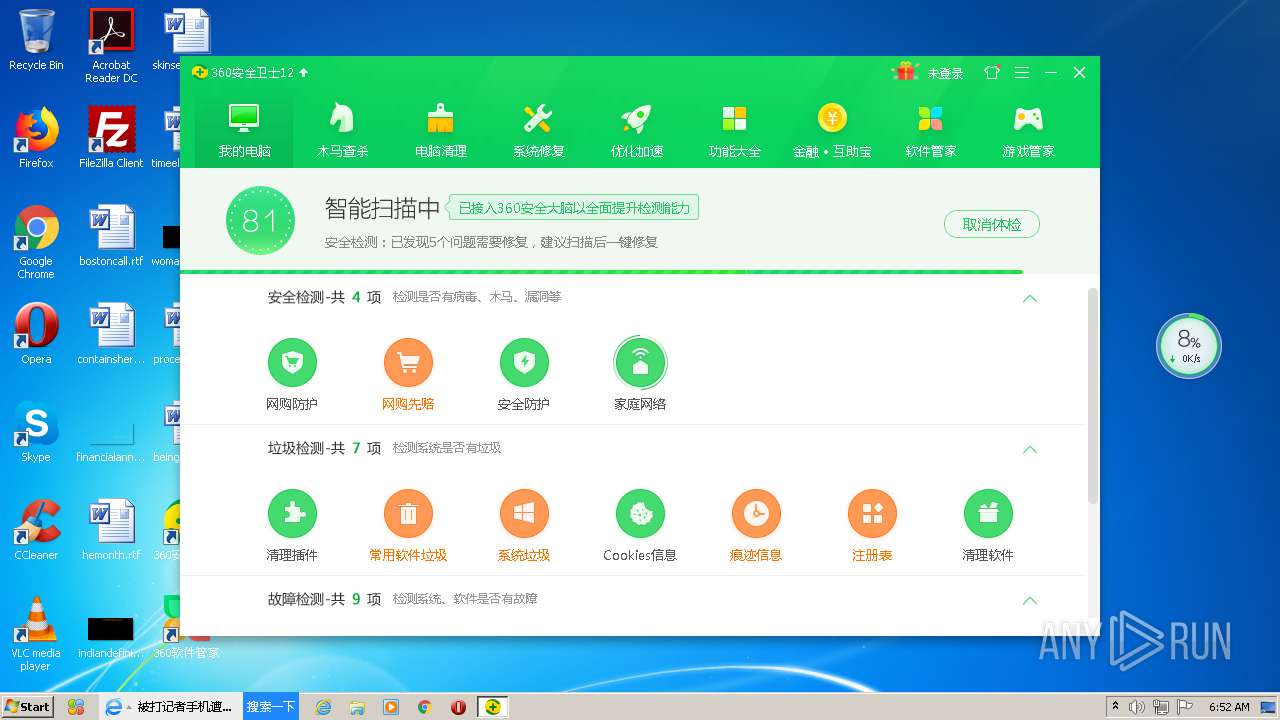This screenshot has height=720, width=1280.
Task: Click 未登录 login link
Action: click(x=945, y=73)
